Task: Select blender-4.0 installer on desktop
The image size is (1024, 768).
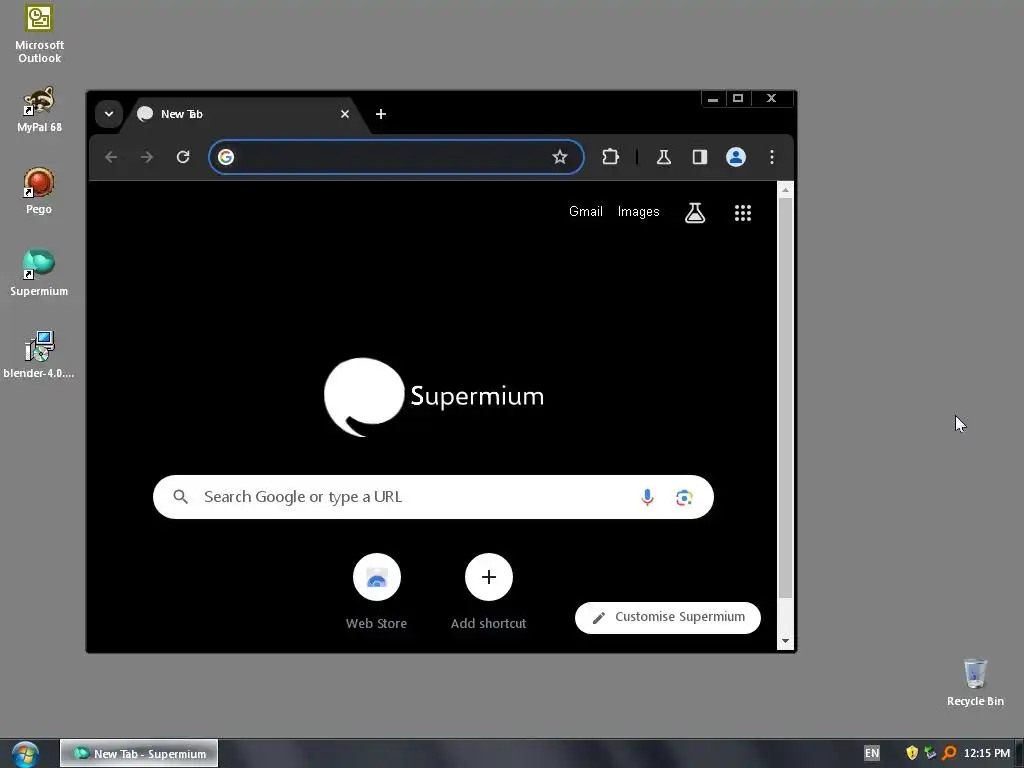Action: tap(39, 355)
